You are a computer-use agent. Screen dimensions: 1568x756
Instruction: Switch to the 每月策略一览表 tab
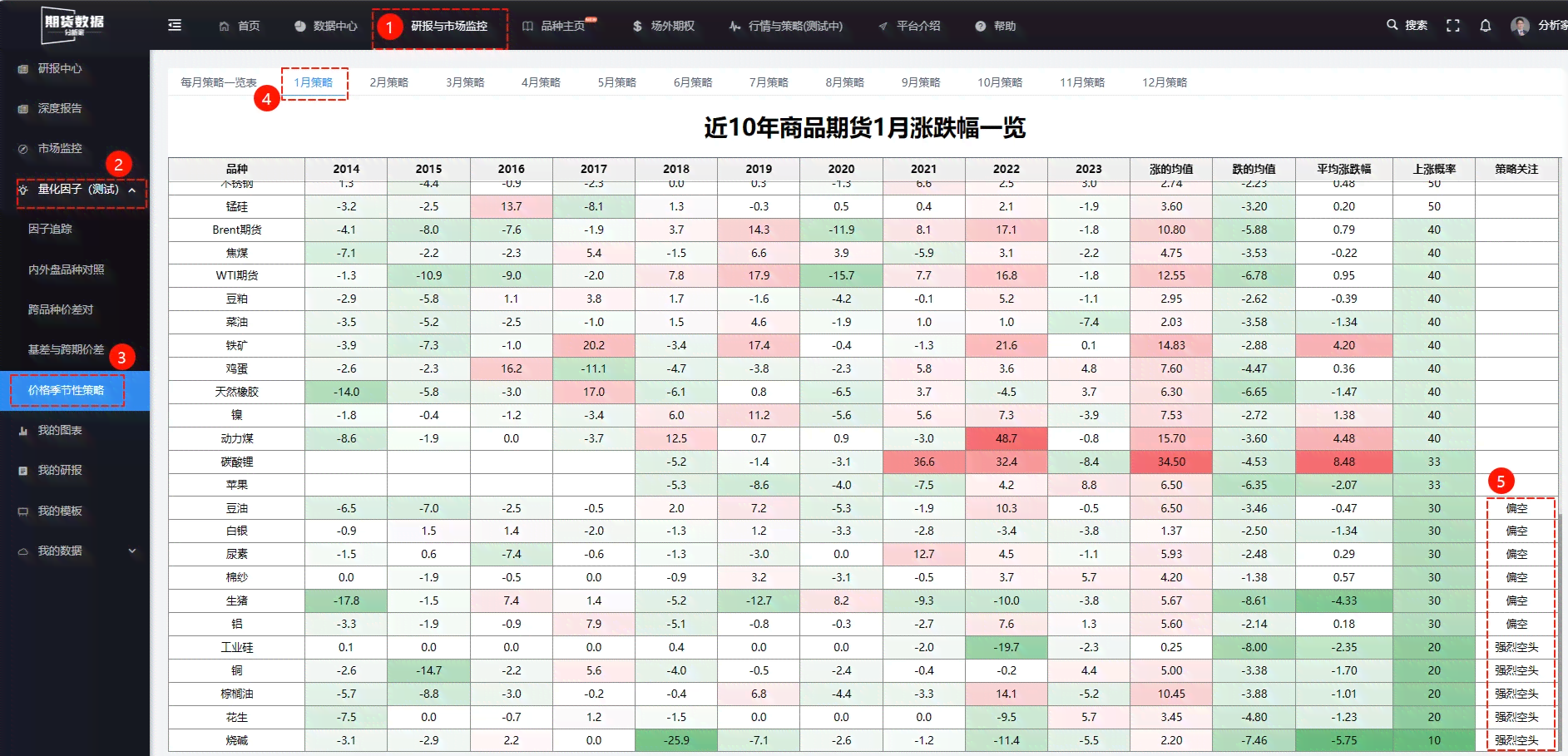pos(219,82)
